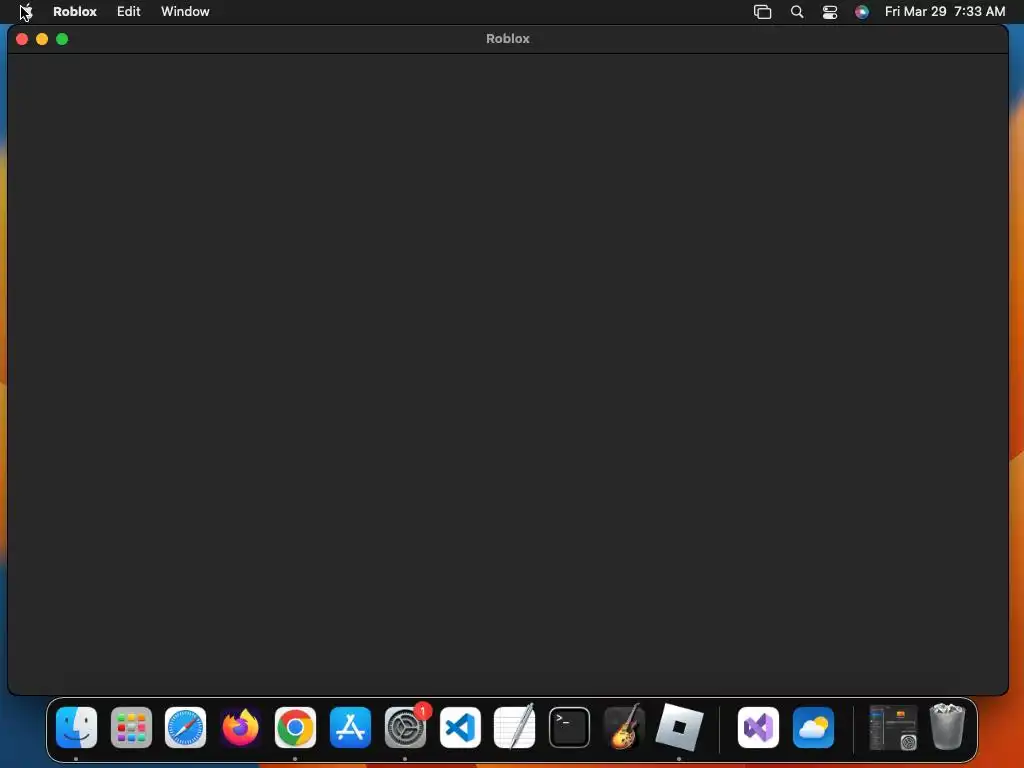Screen dimensions: 1024x768
Task: Launch GarageBand from the Dock
Action: (x=624, y=727)
